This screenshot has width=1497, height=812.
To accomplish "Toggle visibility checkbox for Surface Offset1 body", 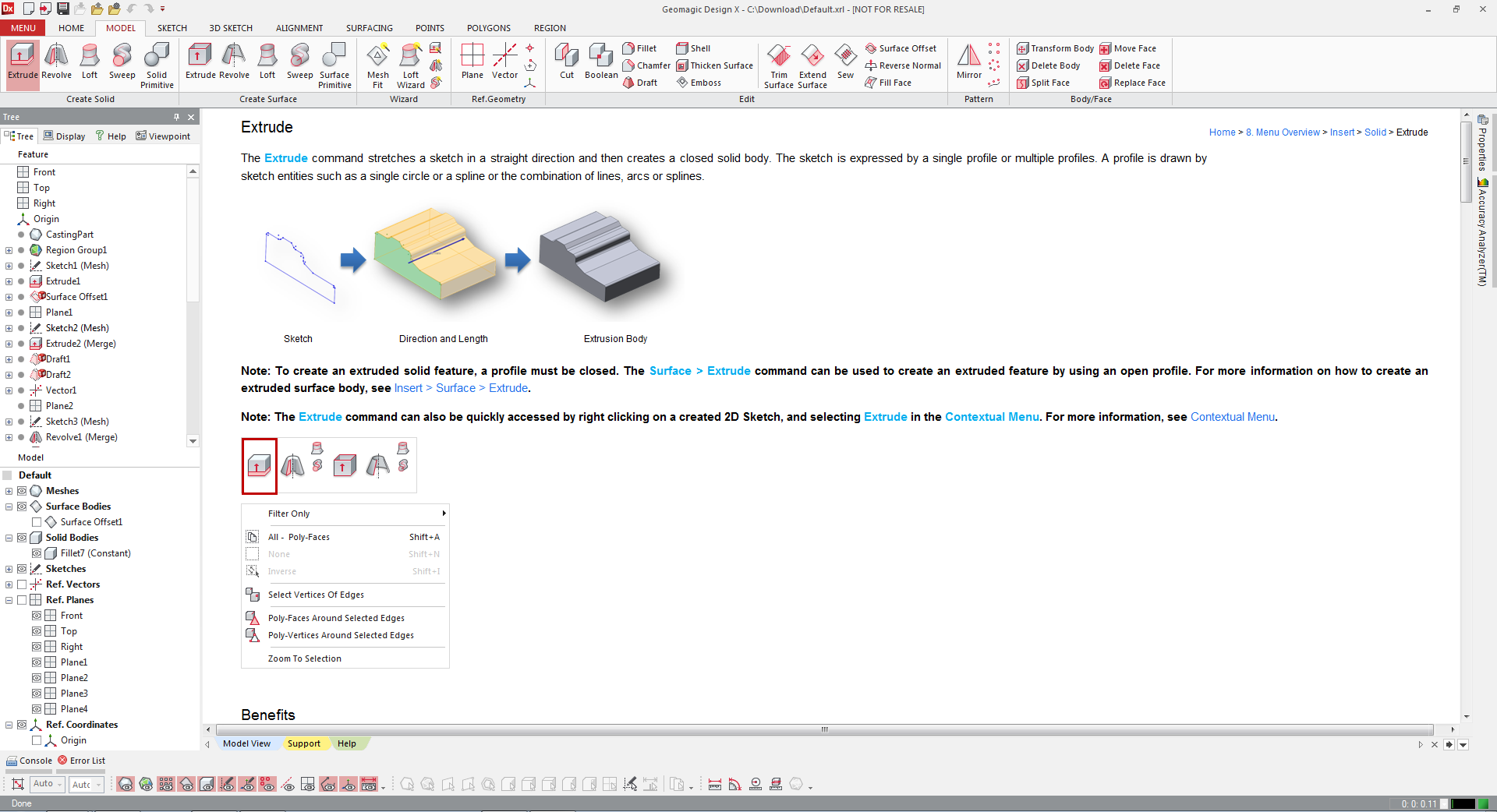I will (37, 522).
